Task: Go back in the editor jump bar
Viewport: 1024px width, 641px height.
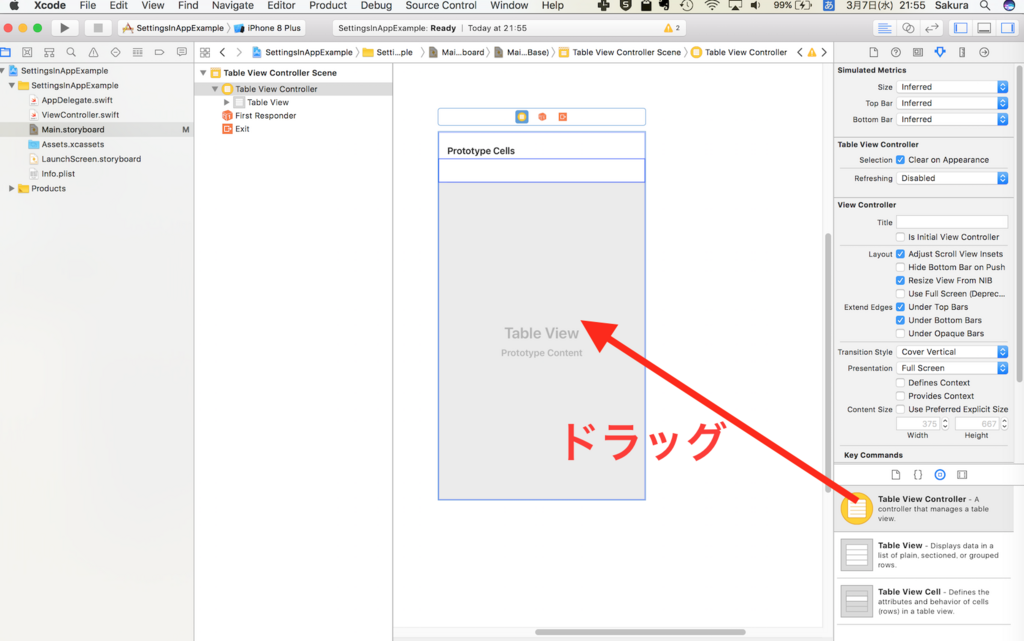Action: click(223, 52)
